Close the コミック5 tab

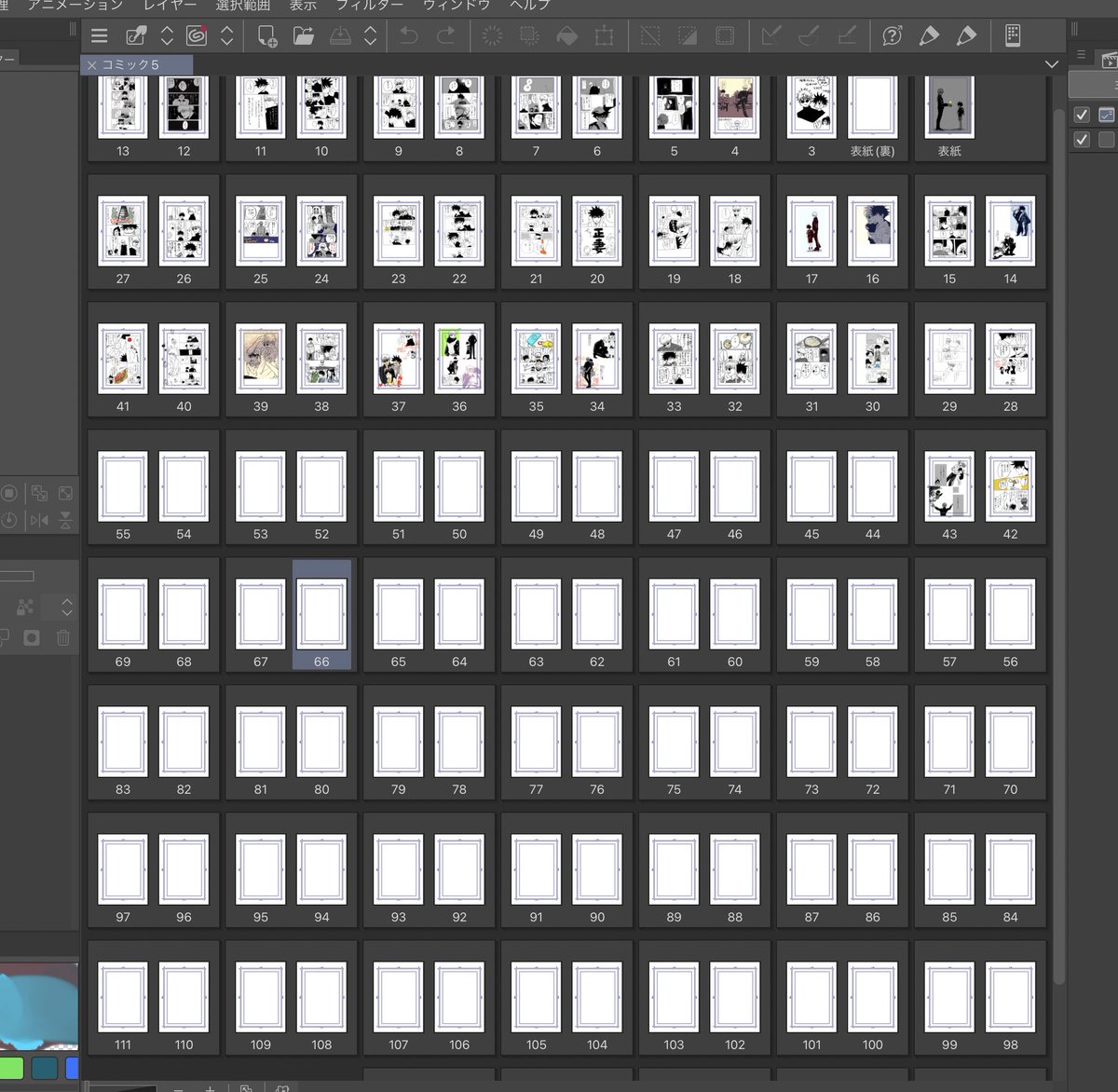91,65
